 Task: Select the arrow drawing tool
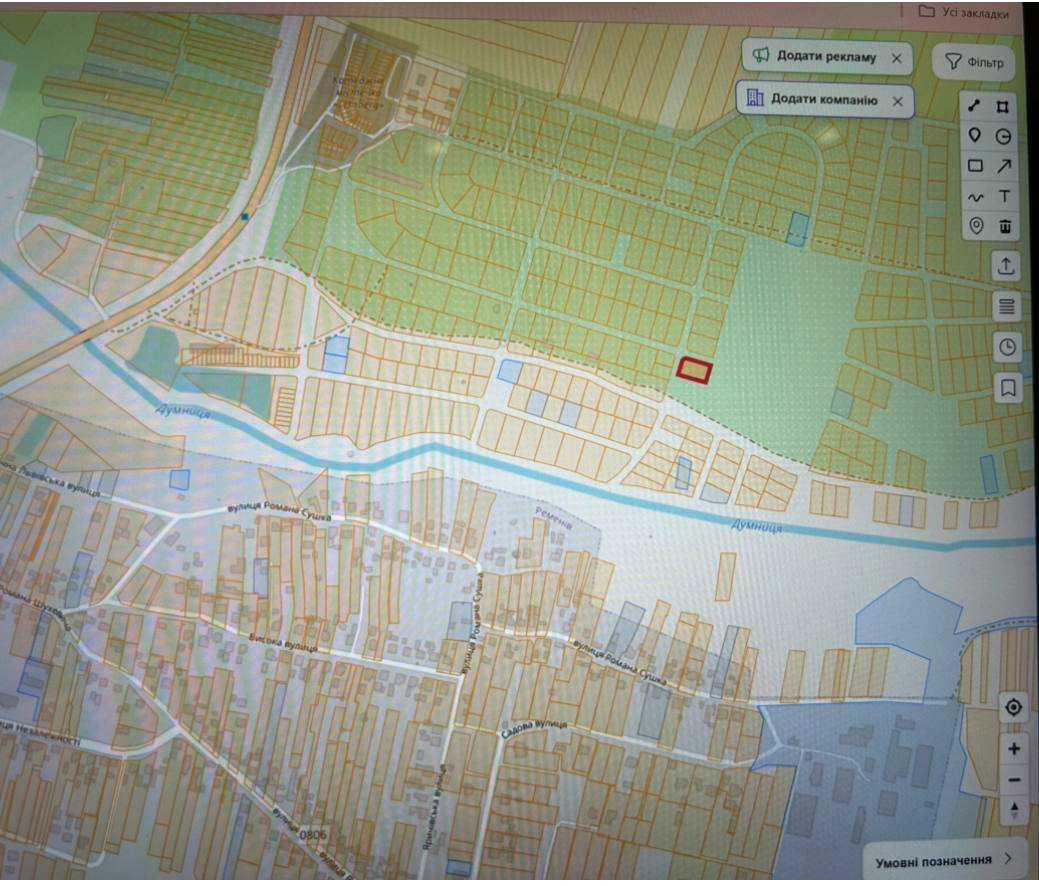[x=1004, y=166]
